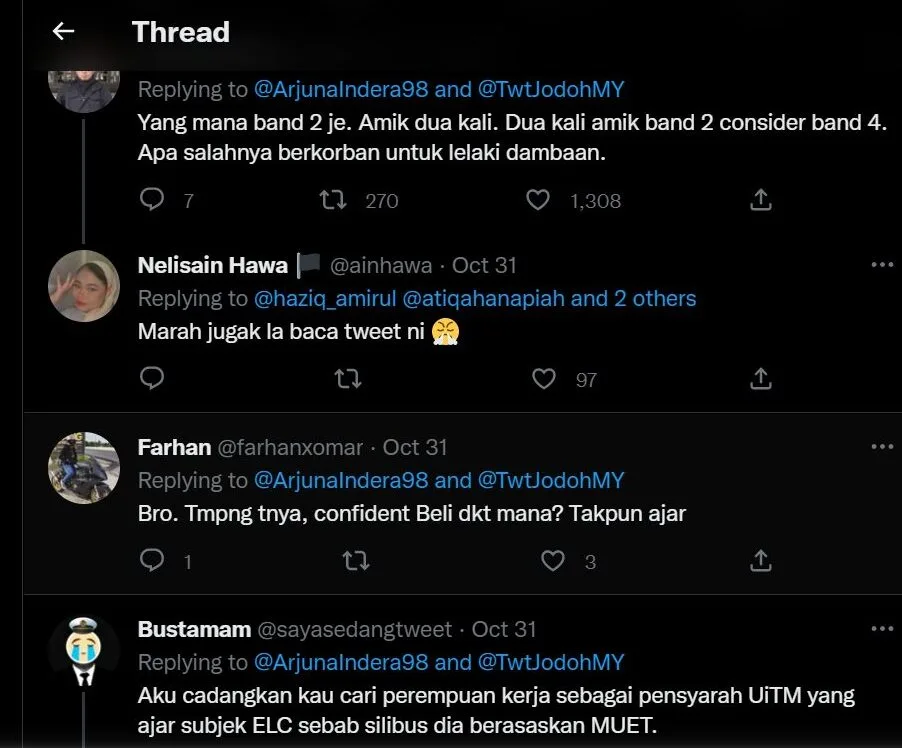Reply to the band 2 tweet
Image resolution: width=902 pixels, height=748 pixels.
pyautogui.click(x=152, y=200)
